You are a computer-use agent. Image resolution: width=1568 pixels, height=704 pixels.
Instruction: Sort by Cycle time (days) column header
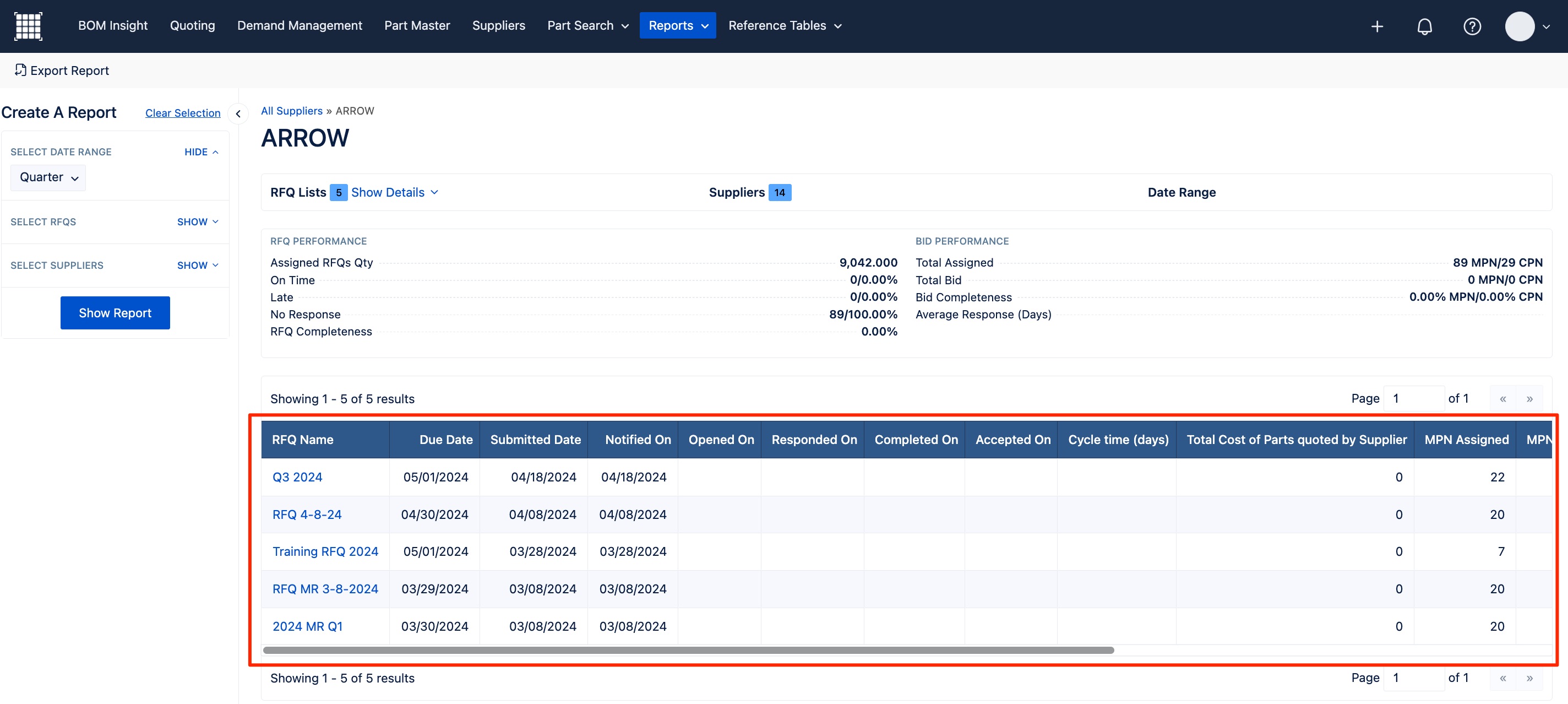(x=1117, y=440)
